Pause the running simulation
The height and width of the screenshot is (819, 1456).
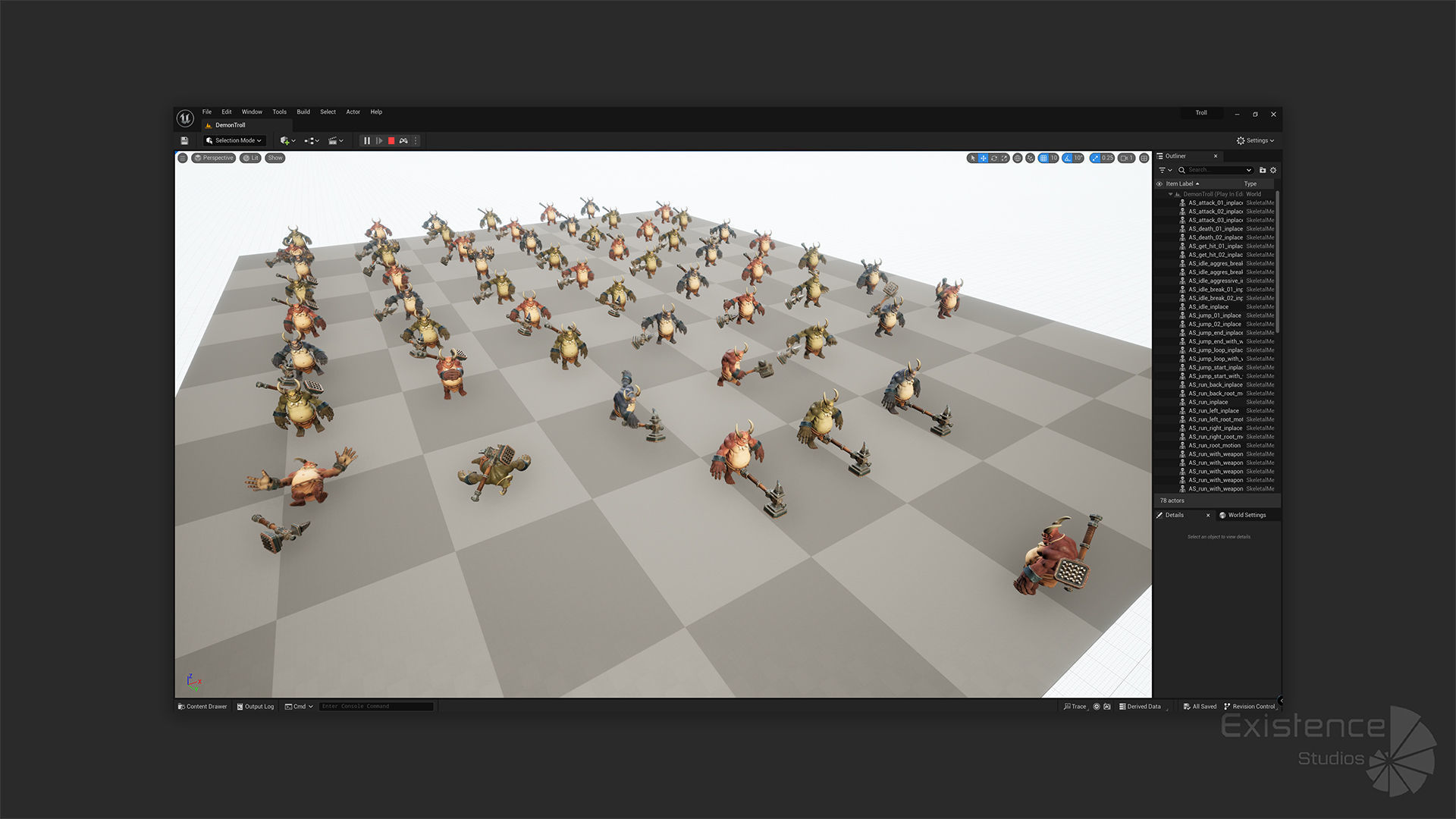tap(367, 141)
